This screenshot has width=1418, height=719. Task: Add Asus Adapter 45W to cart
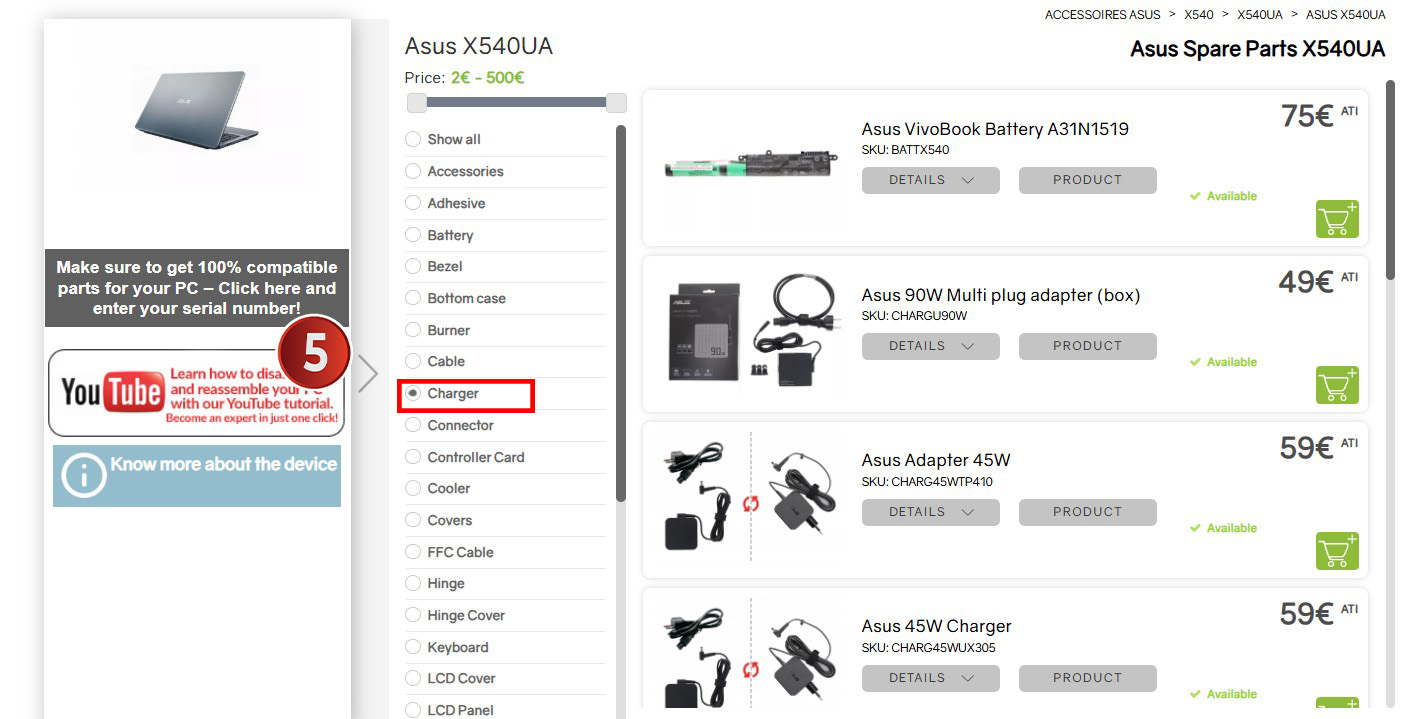(x=1337, y=551)
